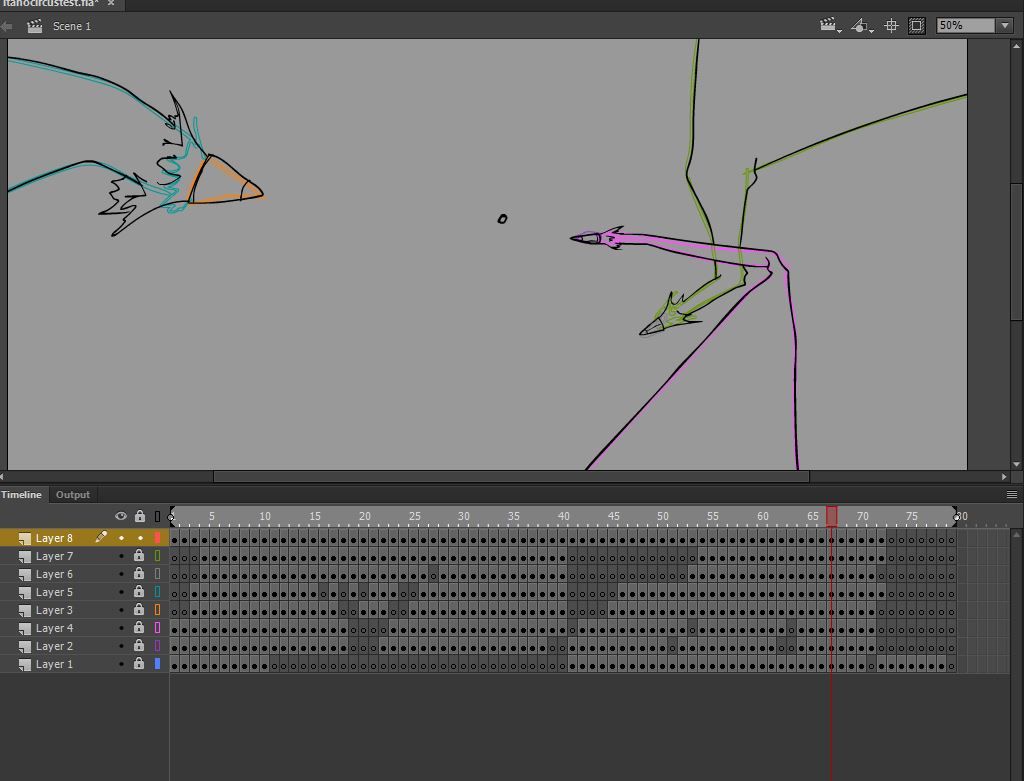Click the Scene 1 clapperboard icon
The width and height of the screenshot is (1024, 781).
[35, 26]
